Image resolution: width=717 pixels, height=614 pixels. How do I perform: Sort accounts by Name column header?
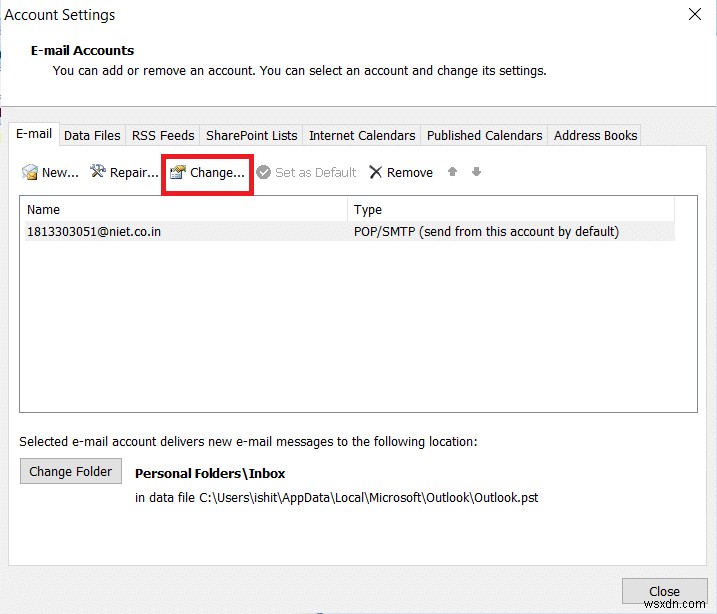pos(186,210)
